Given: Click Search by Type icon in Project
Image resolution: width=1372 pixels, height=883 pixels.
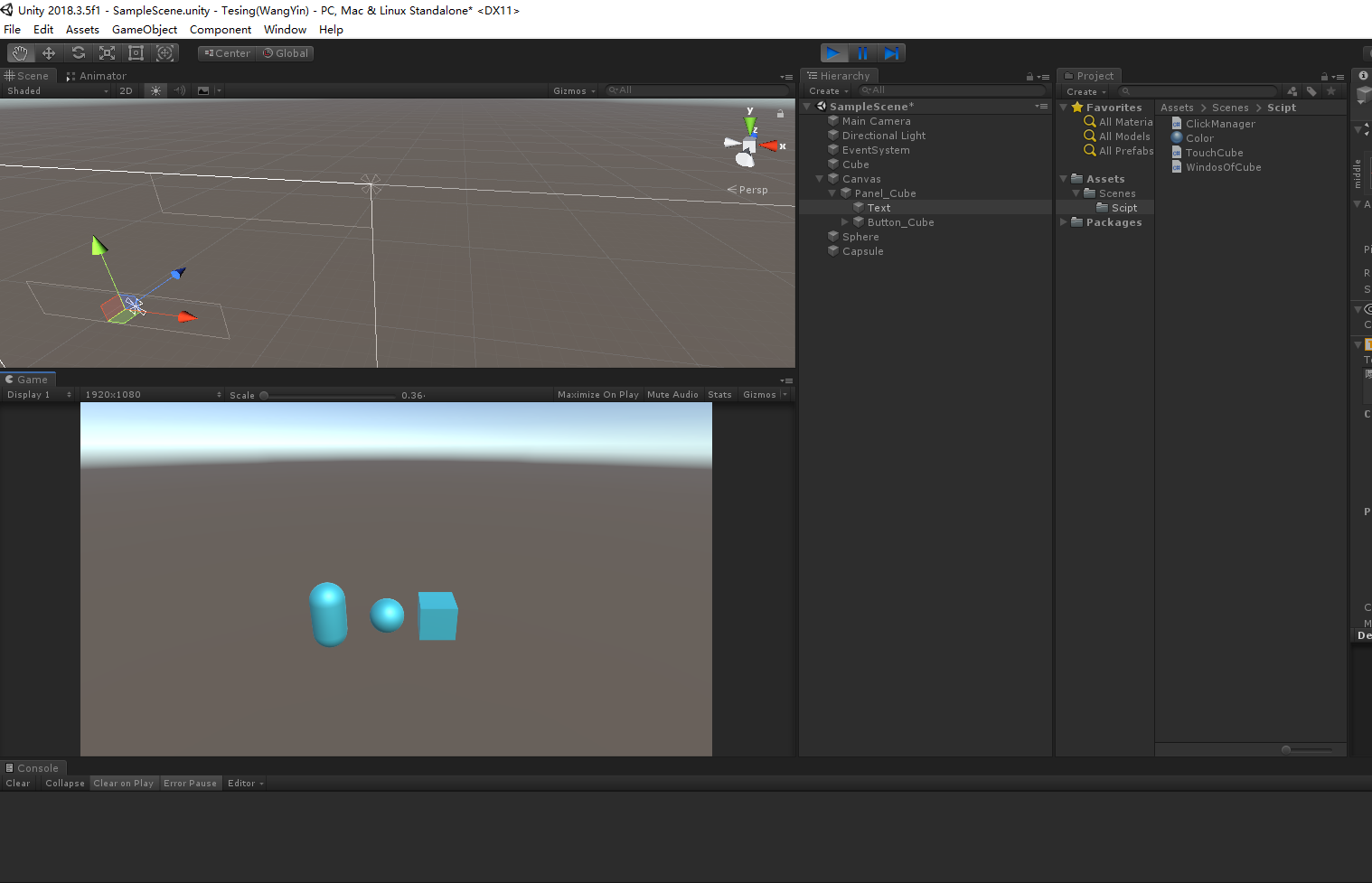Looking at the screenshot, I should (1292, 91).
